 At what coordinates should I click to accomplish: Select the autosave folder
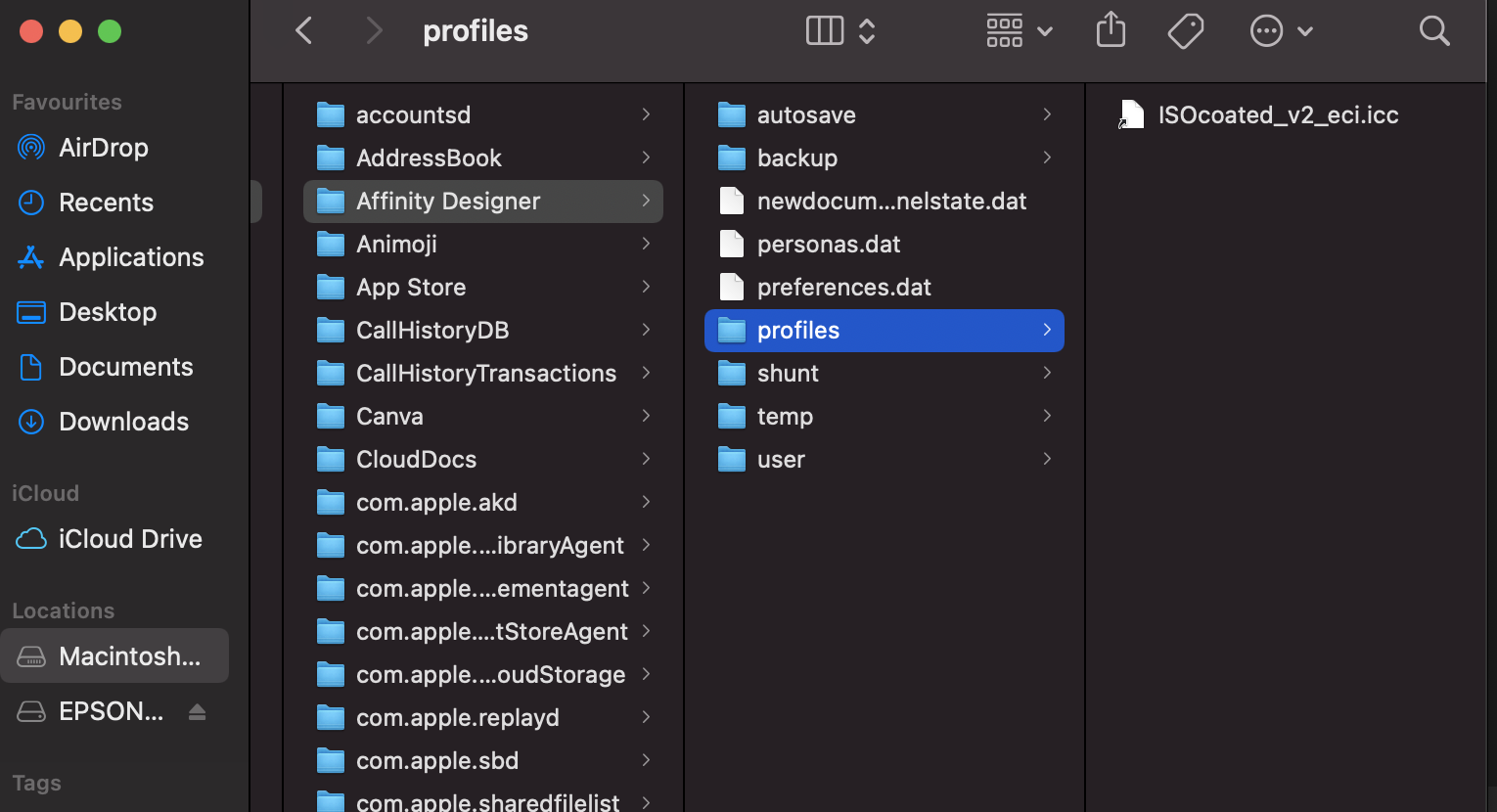[x=885, y=115]
